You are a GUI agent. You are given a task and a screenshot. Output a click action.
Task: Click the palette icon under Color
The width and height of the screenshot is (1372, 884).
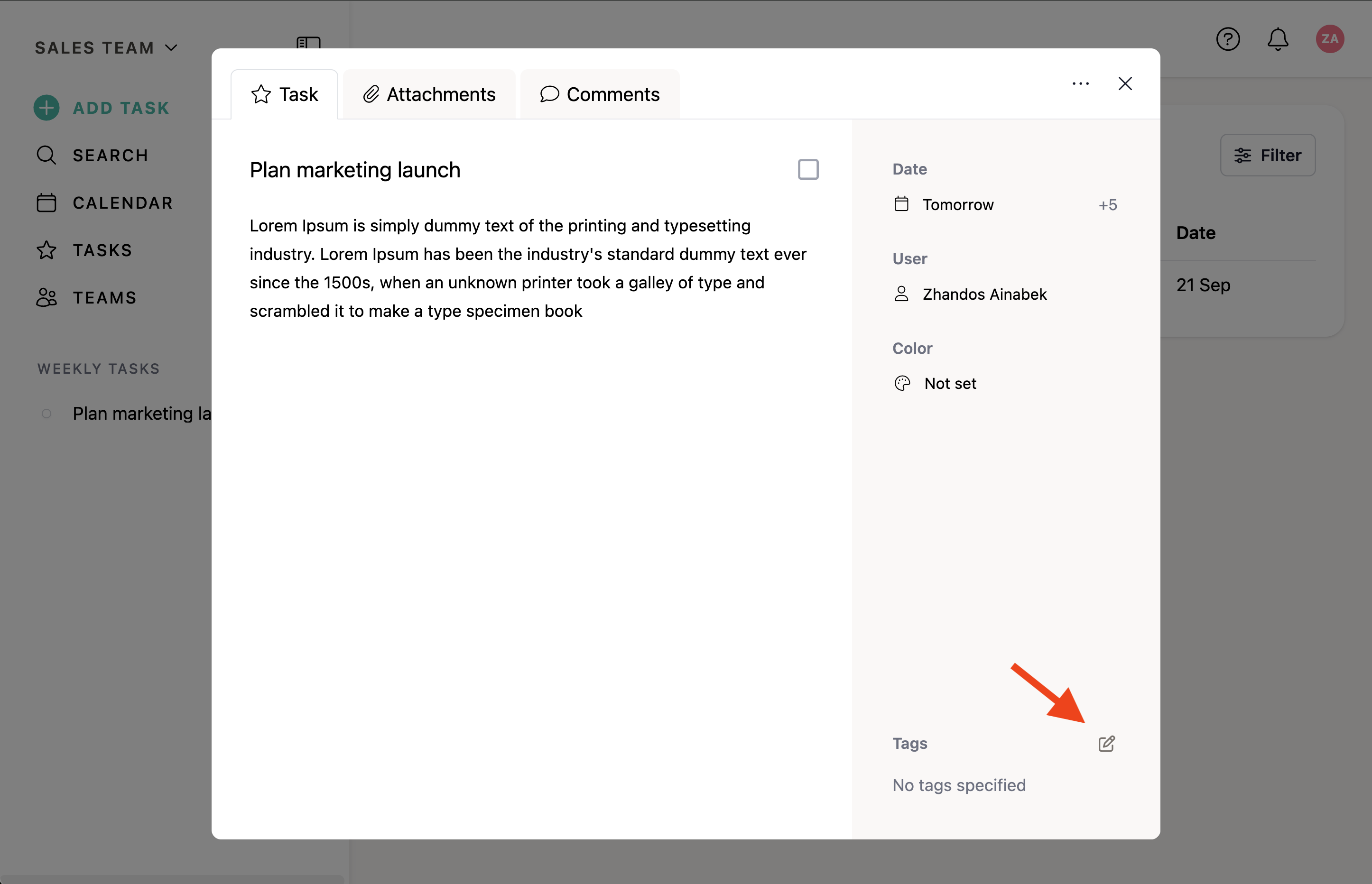(902, 384)
